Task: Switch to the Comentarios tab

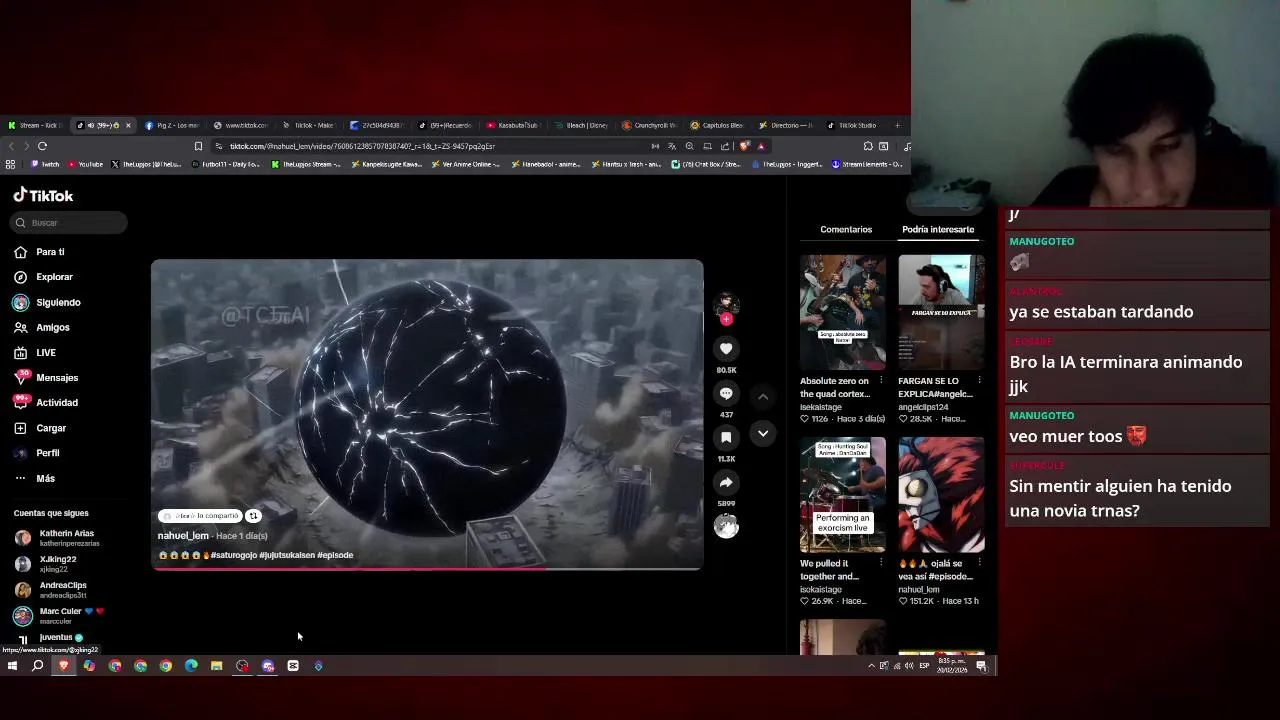Action: (846, 230)
